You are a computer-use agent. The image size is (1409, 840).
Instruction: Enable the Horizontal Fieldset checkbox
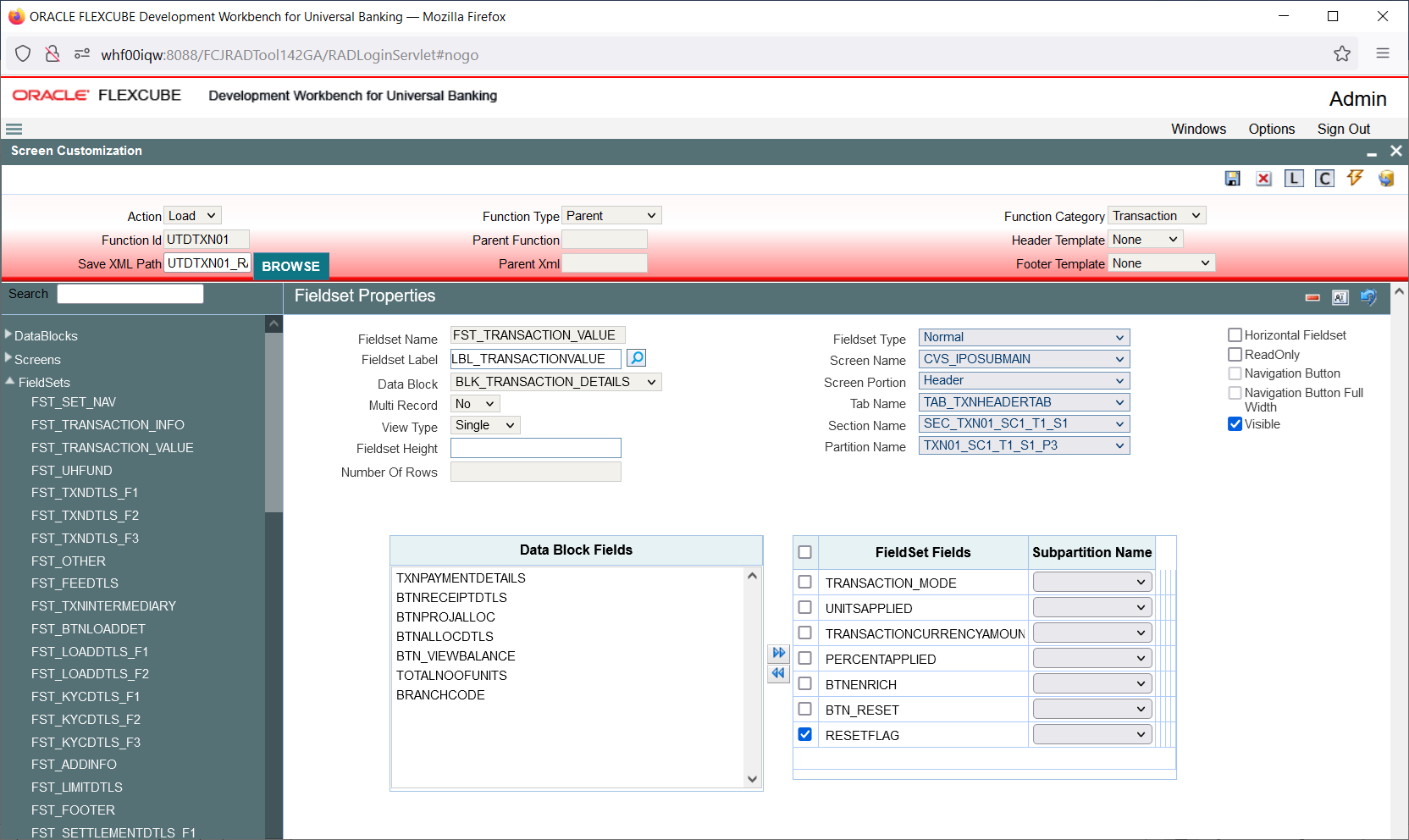coord(1235,335)
